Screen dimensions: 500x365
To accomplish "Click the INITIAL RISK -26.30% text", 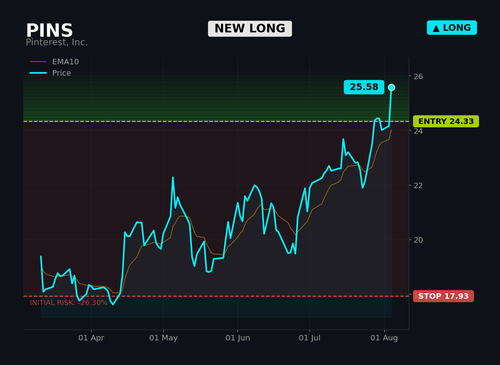I will [68, 303].
